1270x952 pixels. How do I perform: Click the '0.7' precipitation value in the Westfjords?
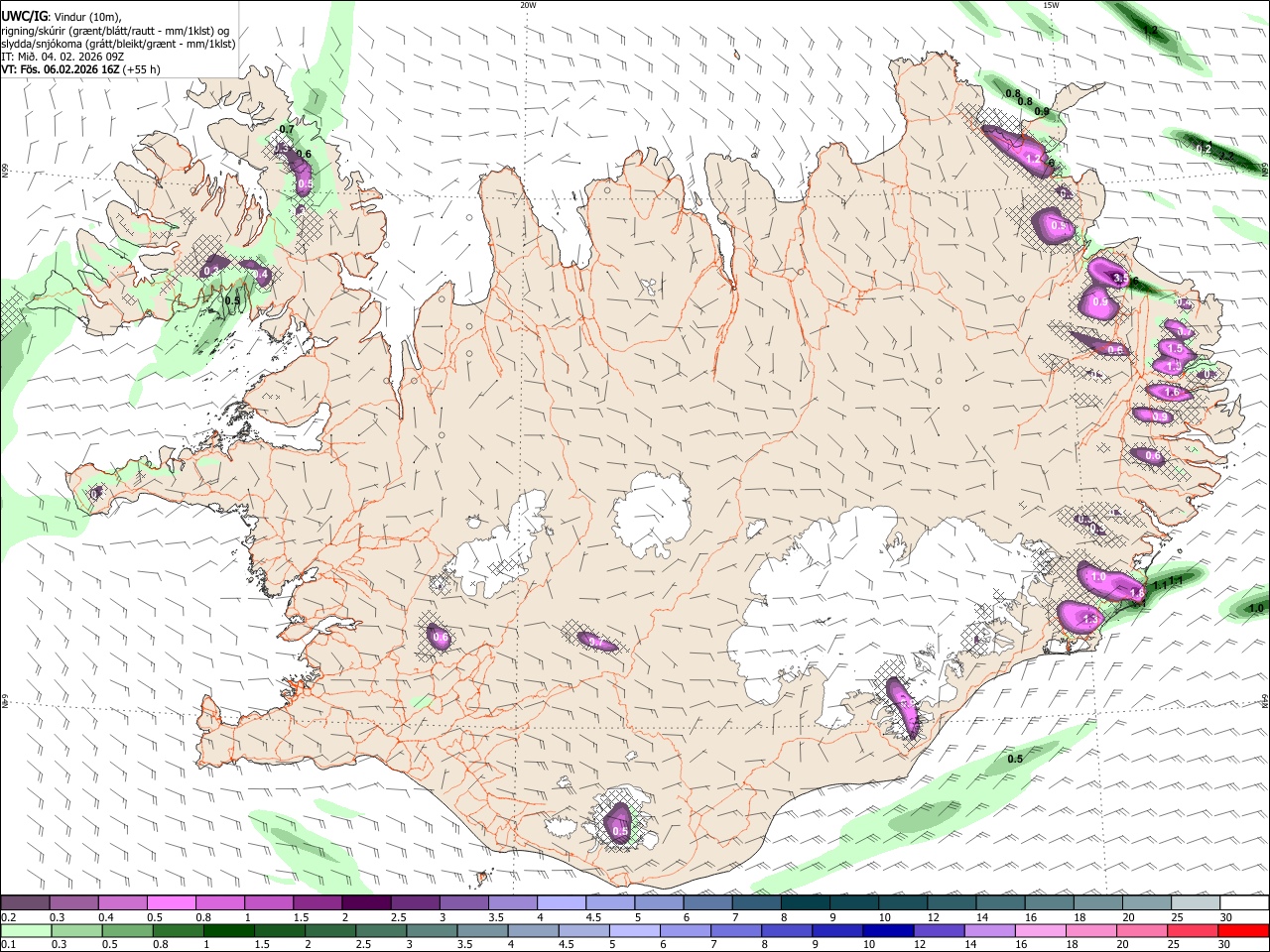click(x=288, y=130)
